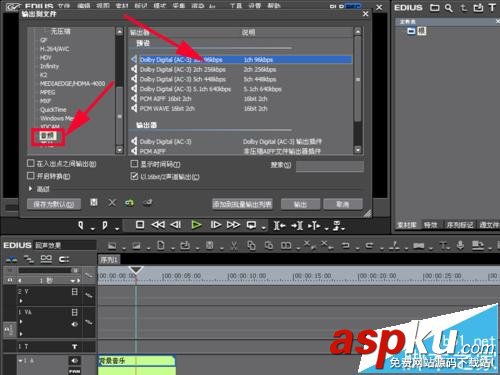The height and width of the screenshot is (375, 500).
Task: Step back one frame in the player
Action: [176, 225]
